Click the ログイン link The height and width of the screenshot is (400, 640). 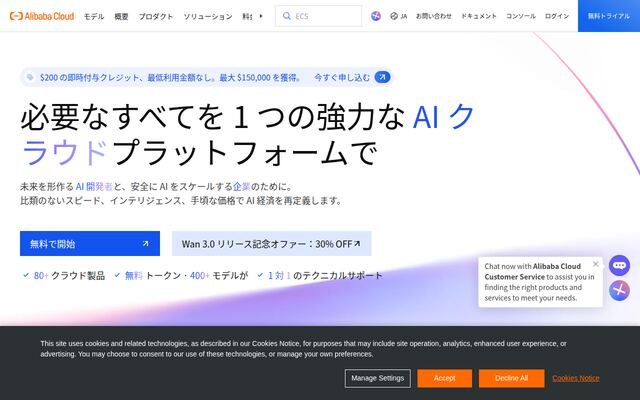coord(557,16)
